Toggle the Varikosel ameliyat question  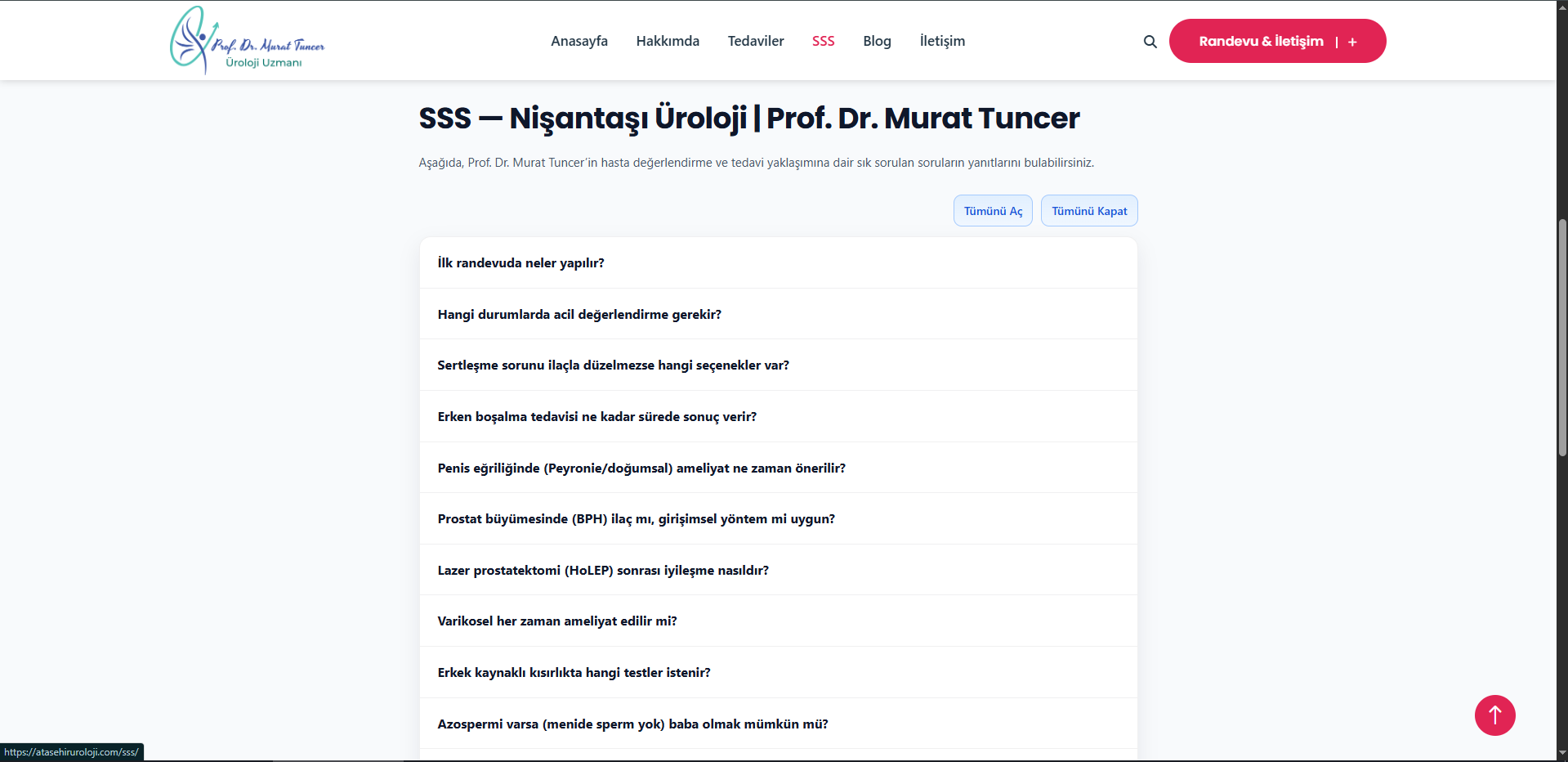pos(556,621)
